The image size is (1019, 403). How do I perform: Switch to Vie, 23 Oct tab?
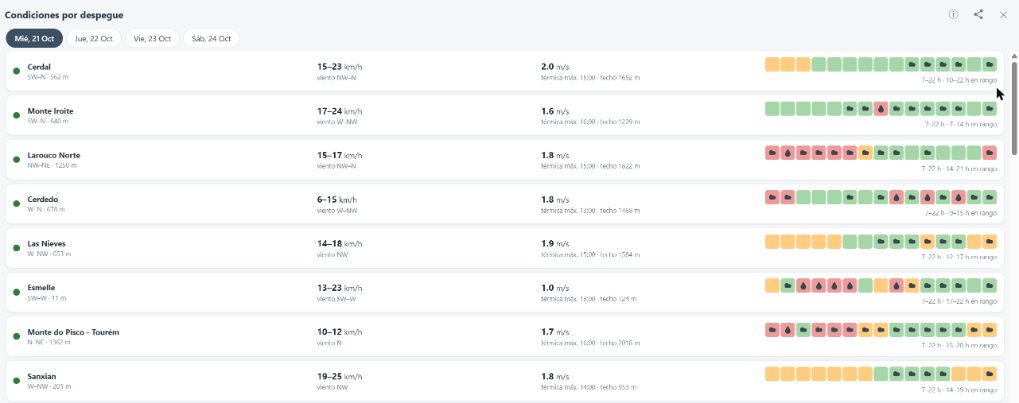pyautogui.click(x=152, y=38)
